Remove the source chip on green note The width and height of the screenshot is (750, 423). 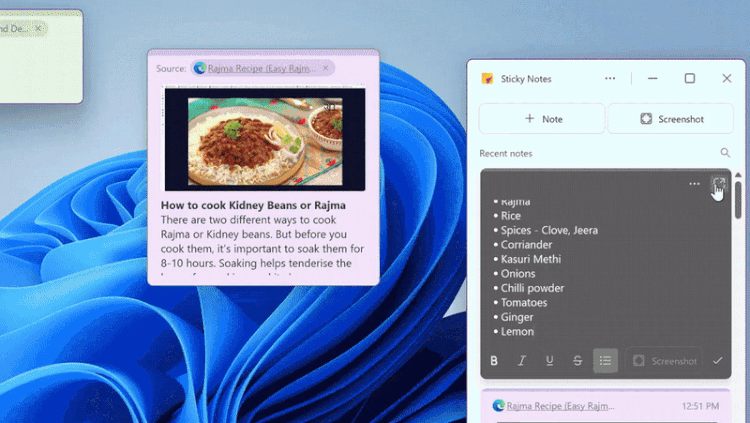click(38, 29)
